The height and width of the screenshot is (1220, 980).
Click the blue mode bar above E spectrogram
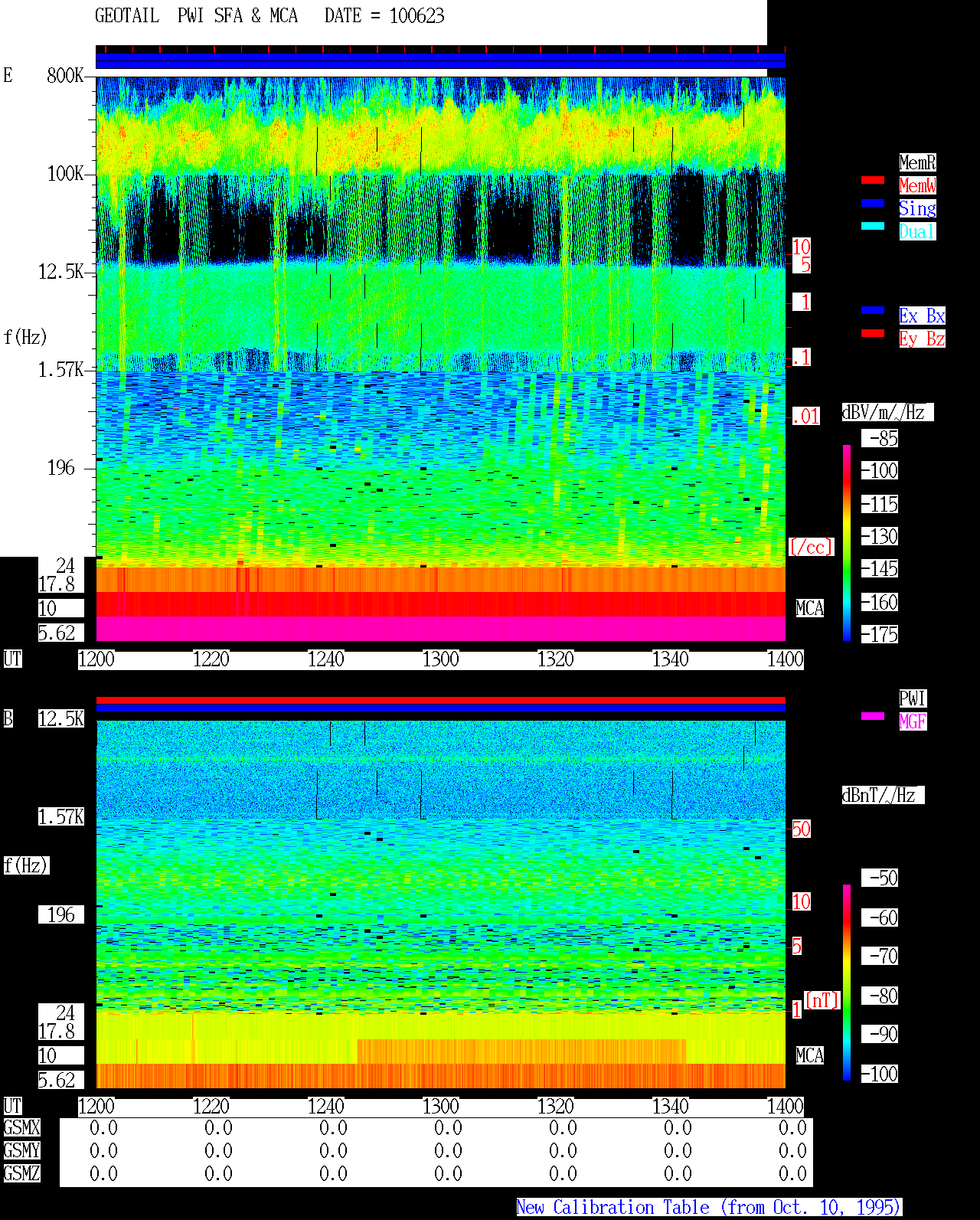(x=440, y=61)
